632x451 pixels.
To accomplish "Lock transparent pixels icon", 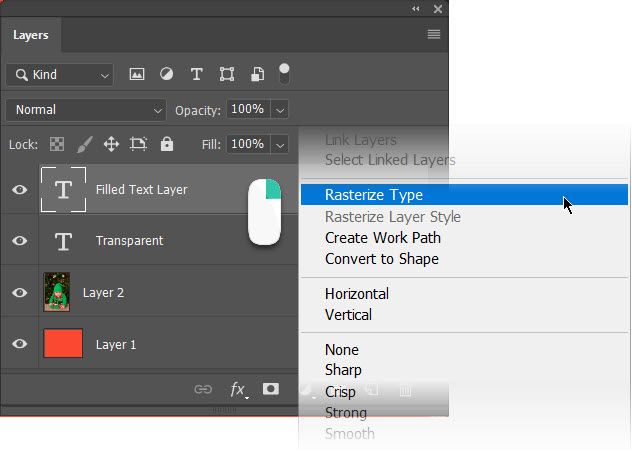I will coord(58,144).
